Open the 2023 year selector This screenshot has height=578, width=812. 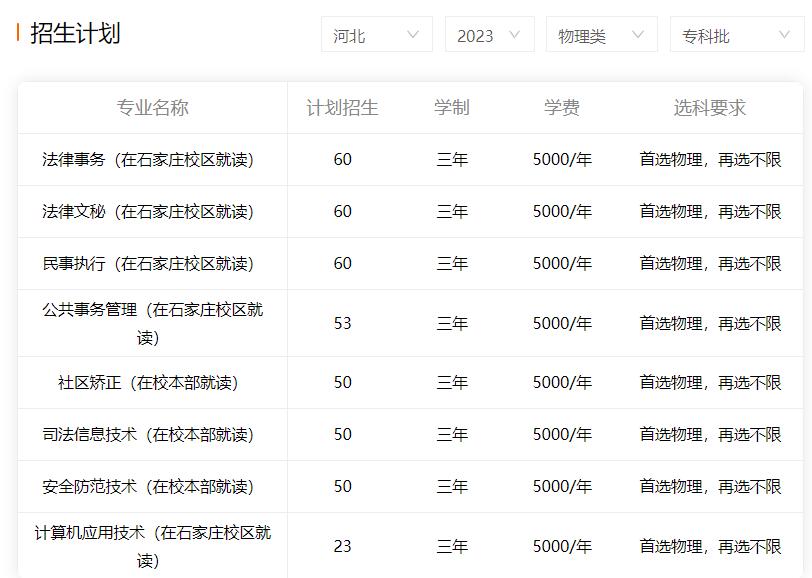tap(489, 33)
